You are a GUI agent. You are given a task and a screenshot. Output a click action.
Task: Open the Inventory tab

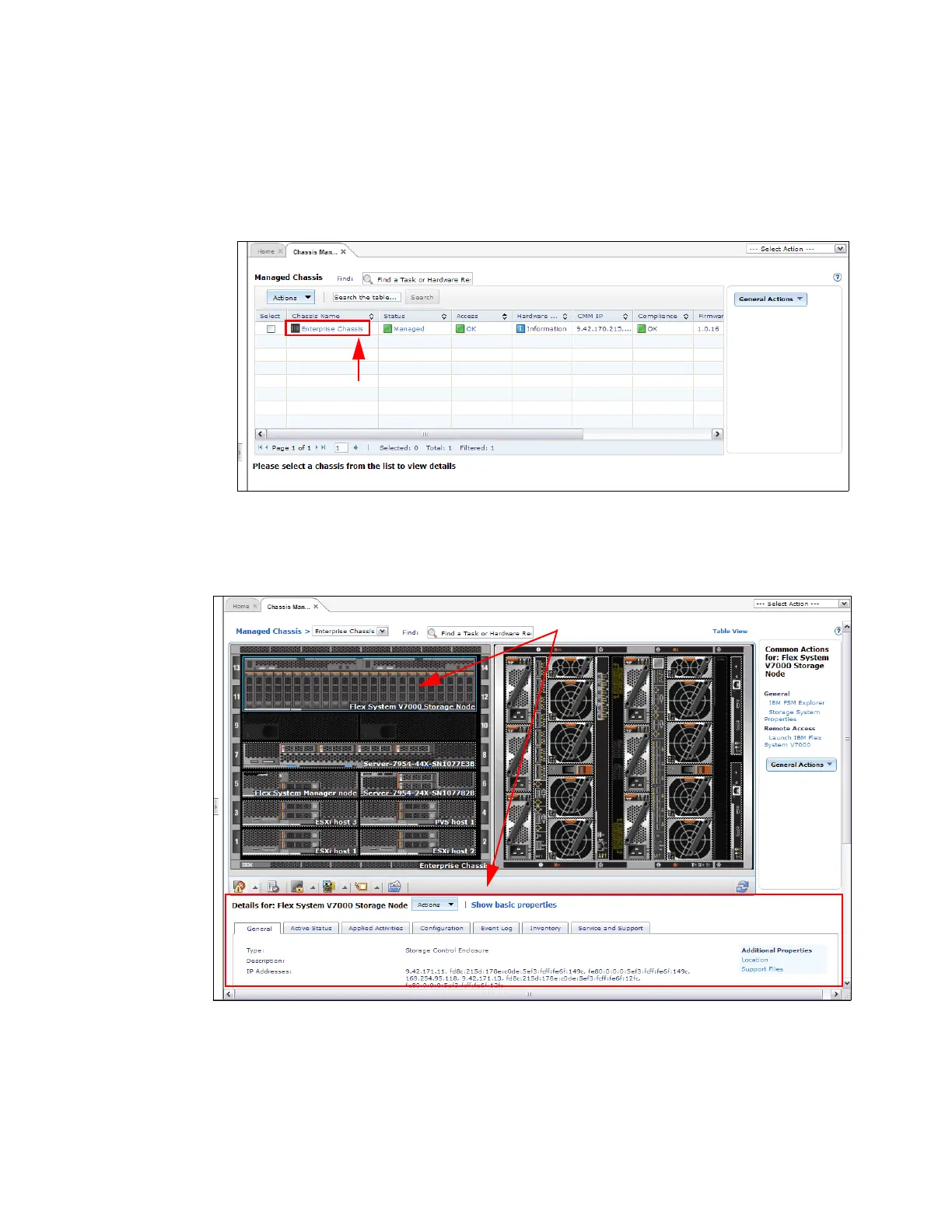545,928
